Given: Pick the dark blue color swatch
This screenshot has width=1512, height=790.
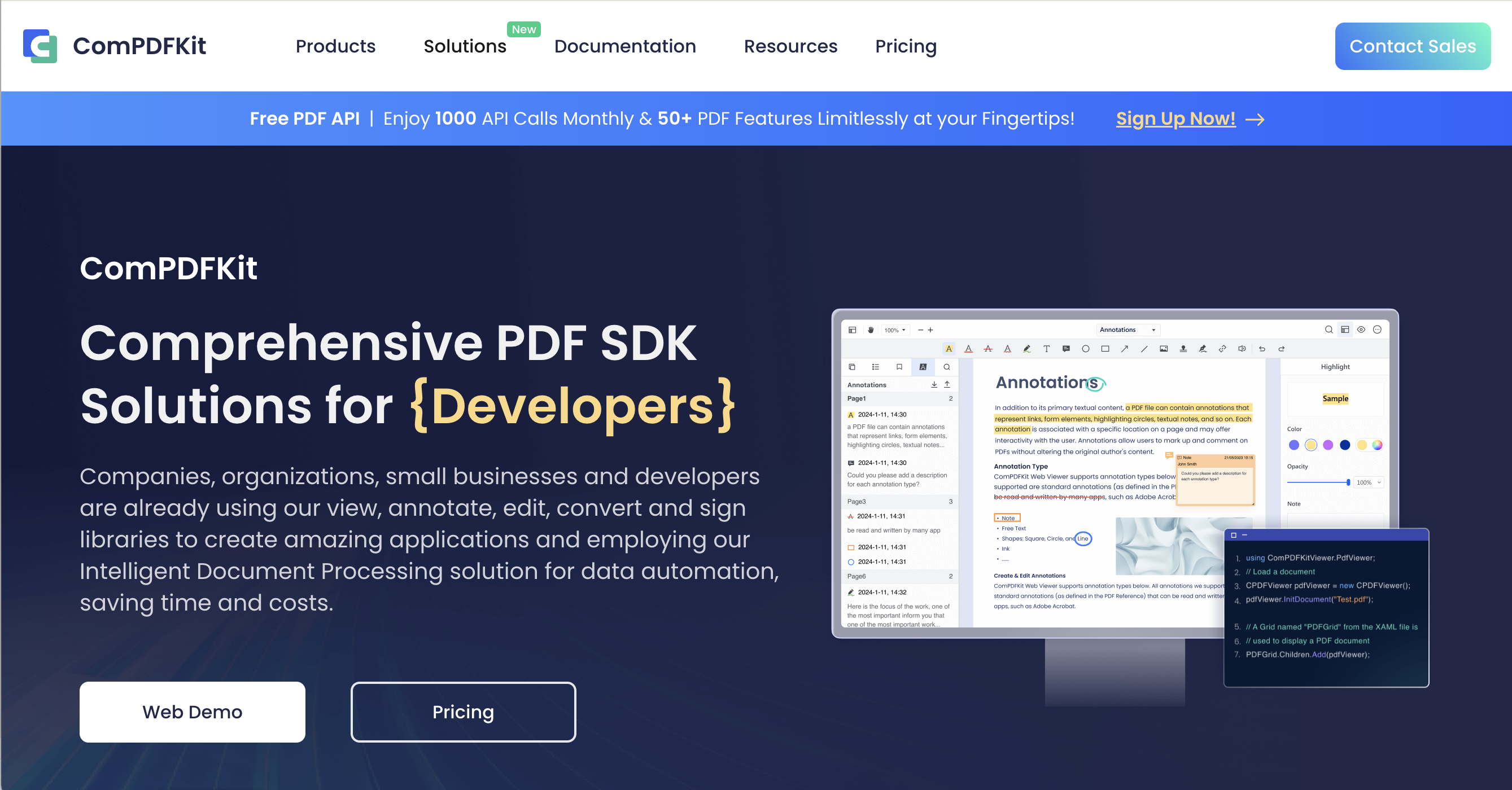Looking at the screenshot, I should (1345, 445).
